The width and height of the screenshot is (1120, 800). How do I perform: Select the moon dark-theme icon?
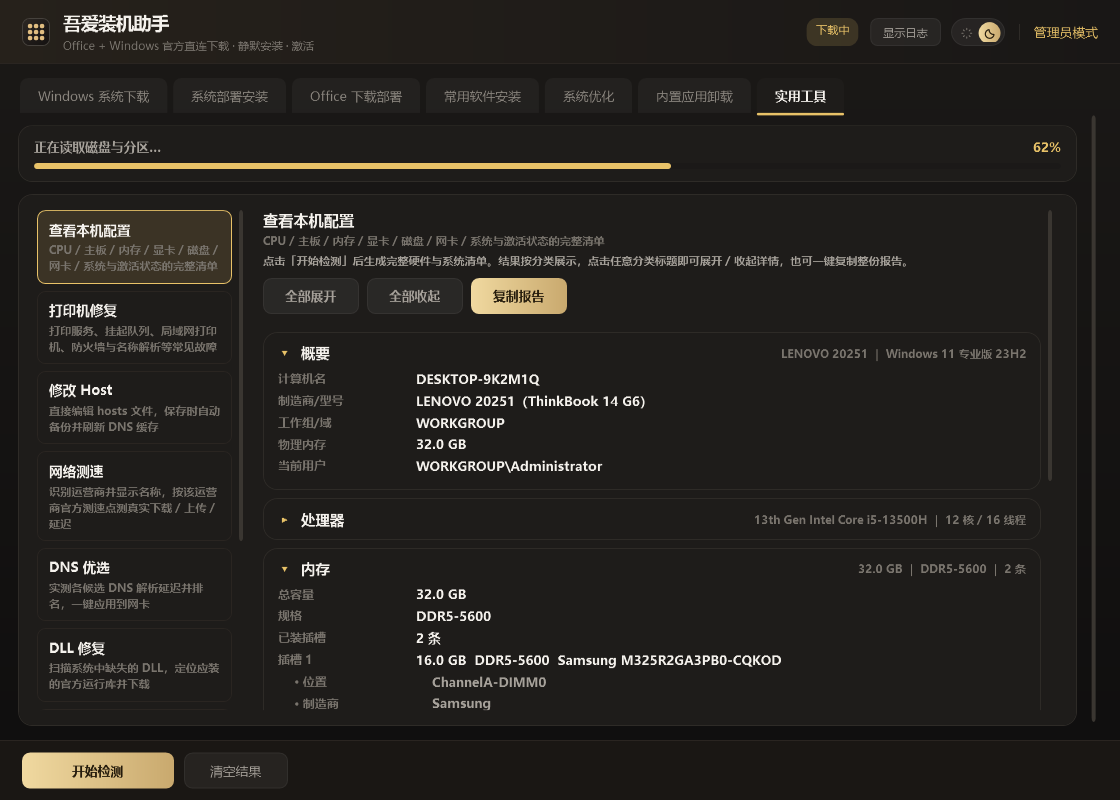[989, 33]
